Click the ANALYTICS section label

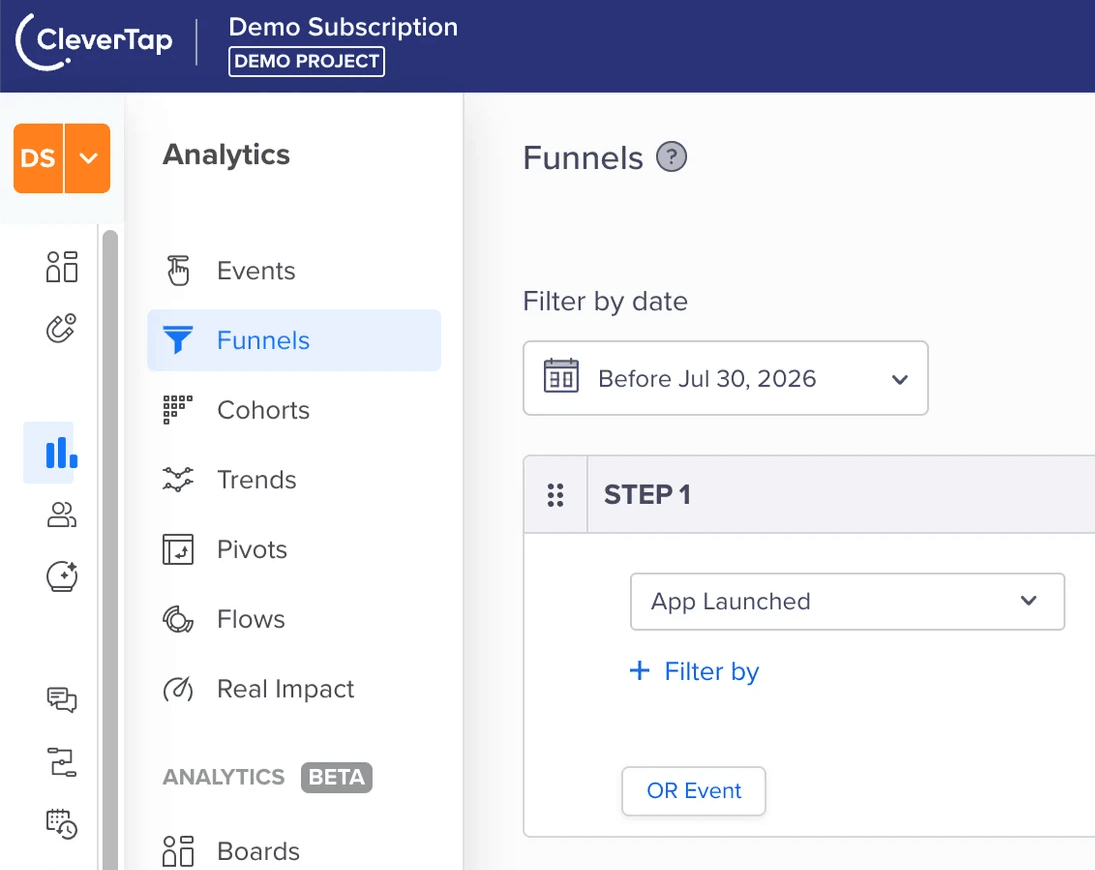coord(223,777)
